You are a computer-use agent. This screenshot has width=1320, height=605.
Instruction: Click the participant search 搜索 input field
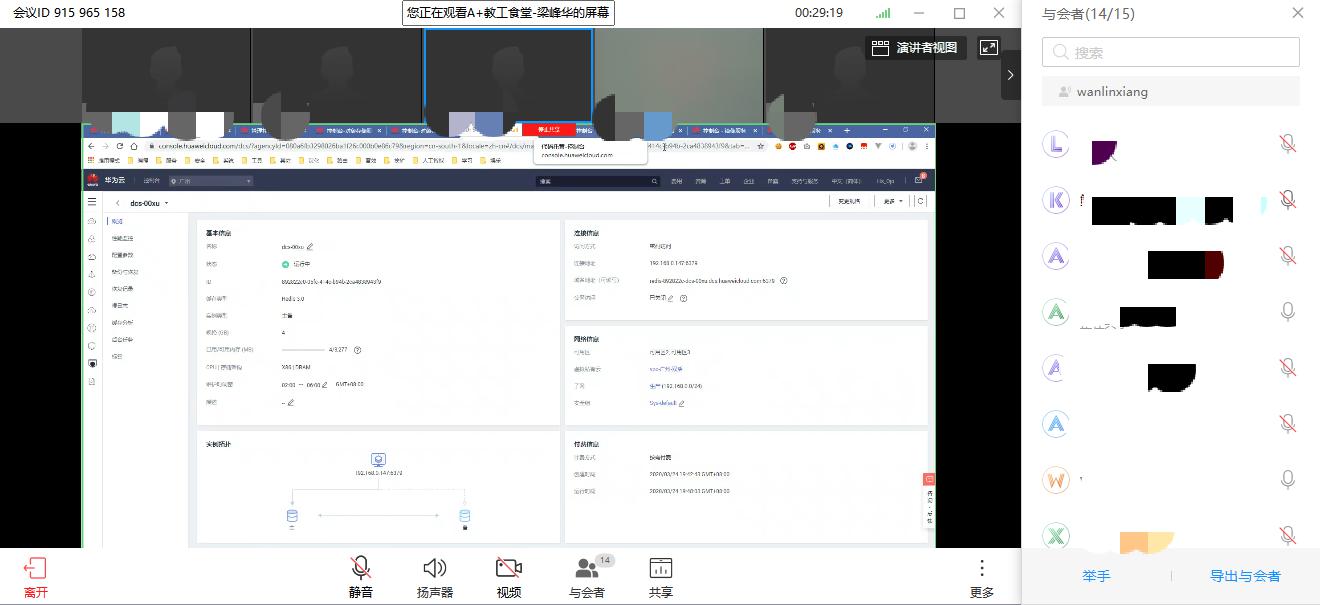click(1170, 51)
